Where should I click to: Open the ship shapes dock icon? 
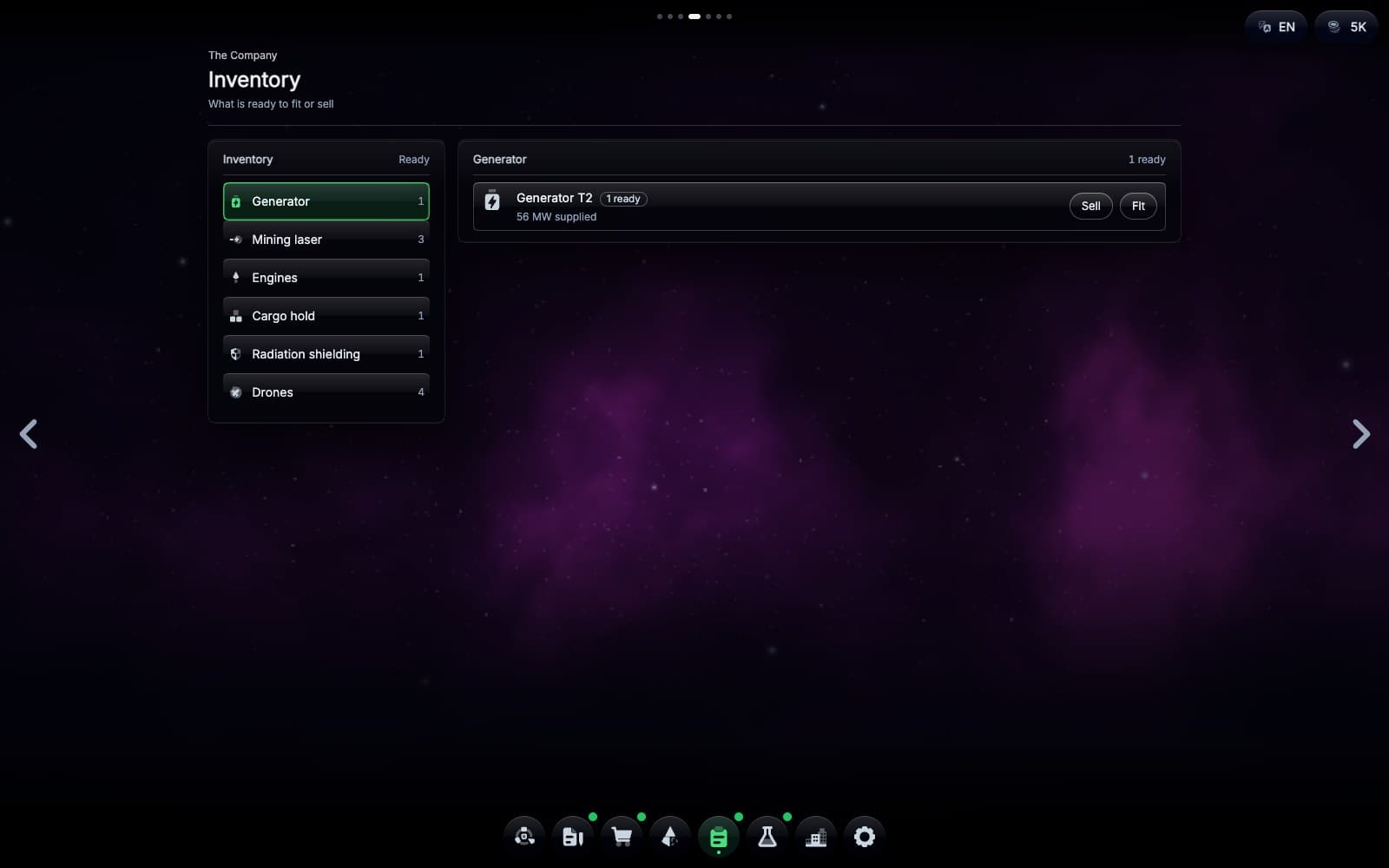point(670,837)
